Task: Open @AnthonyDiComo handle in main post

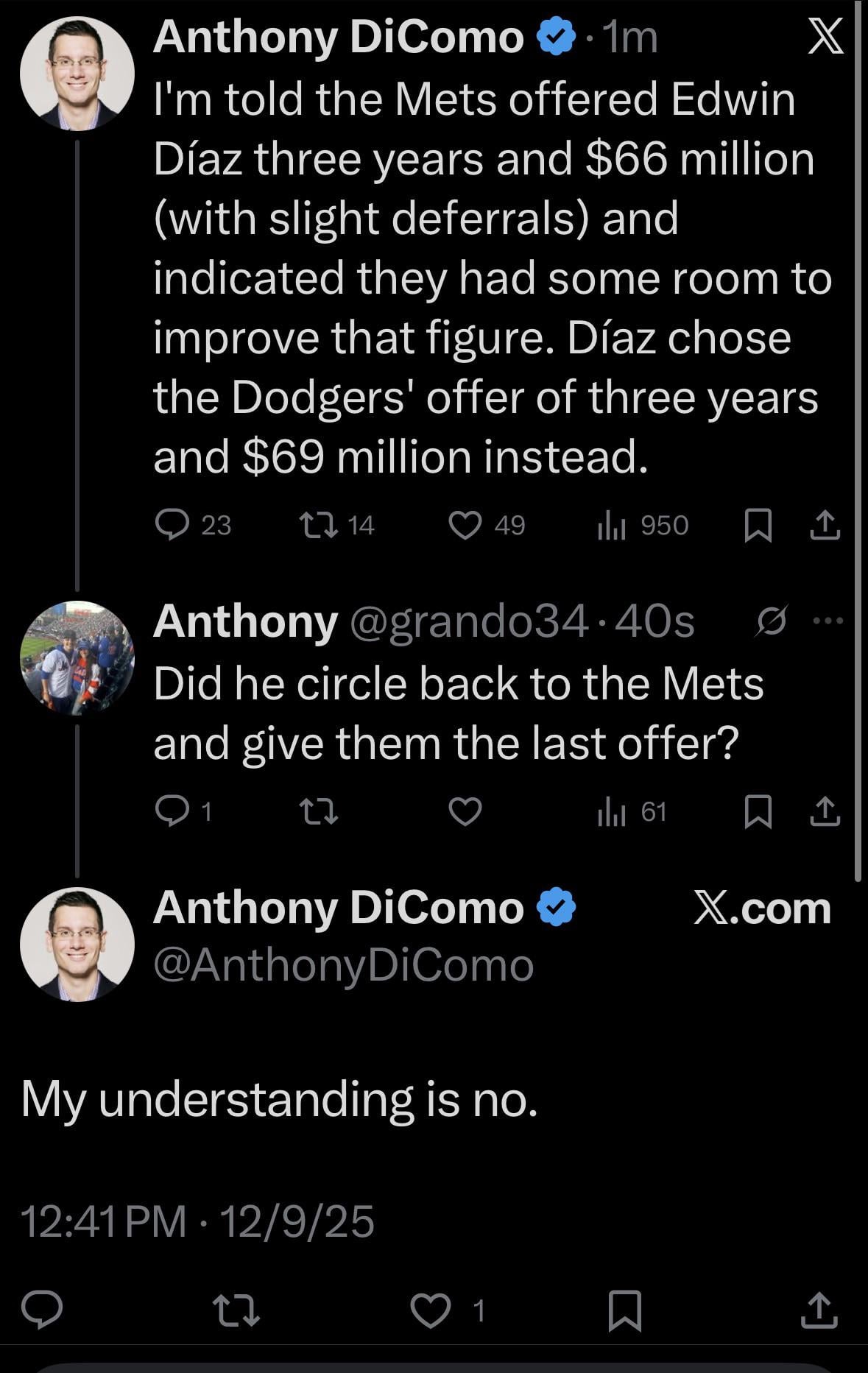Action: click(343, 964)
